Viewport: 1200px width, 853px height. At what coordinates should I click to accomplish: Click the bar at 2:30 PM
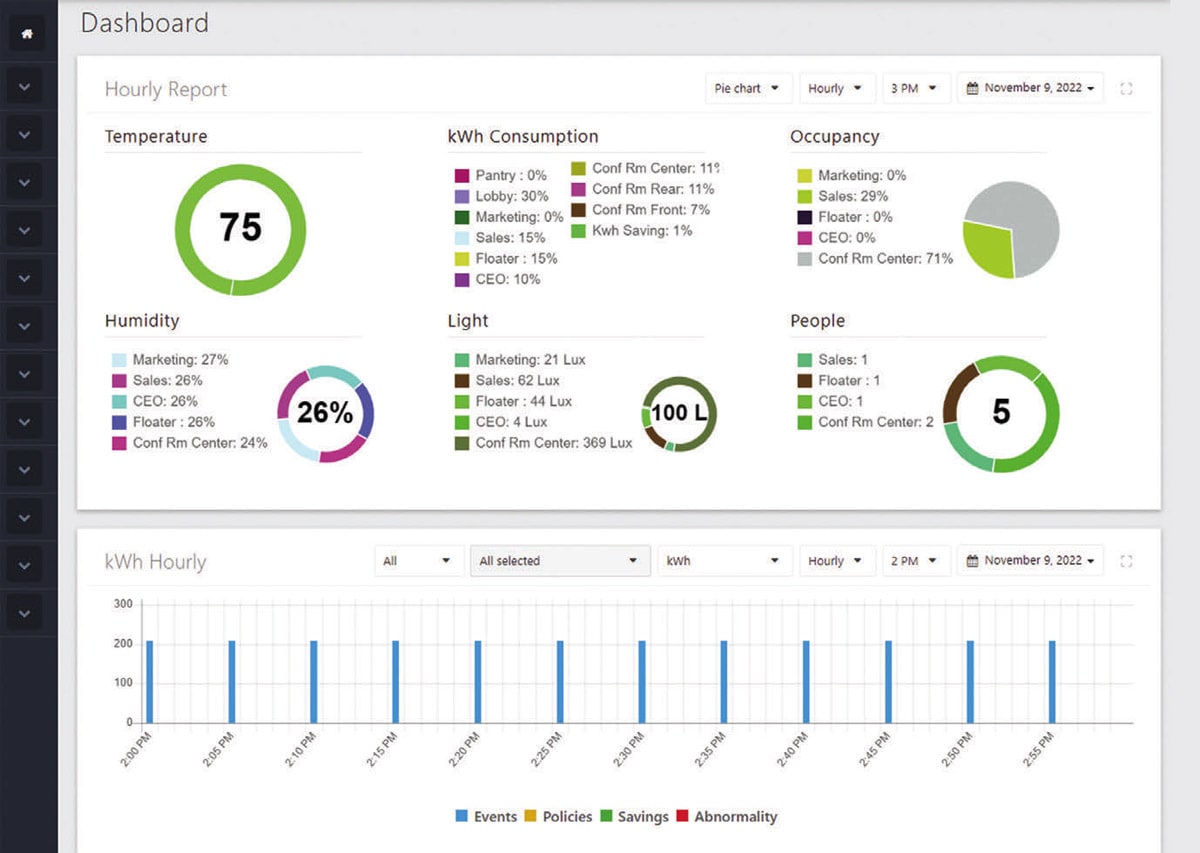click(x=642, y=681)
